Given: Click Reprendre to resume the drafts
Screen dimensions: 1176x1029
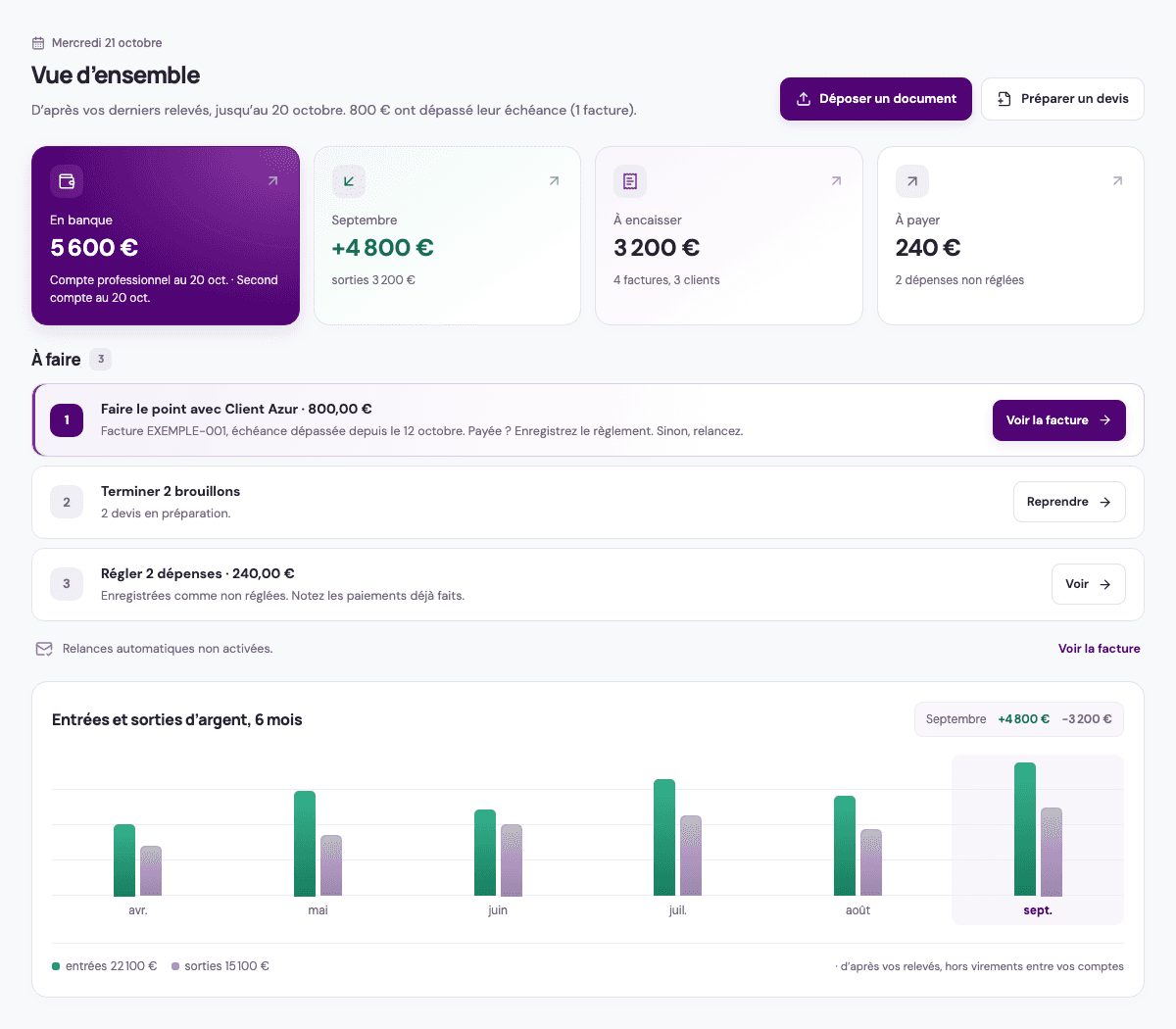Looking at the screenshot, I should pyautogui.click(x=1069, y=502).
